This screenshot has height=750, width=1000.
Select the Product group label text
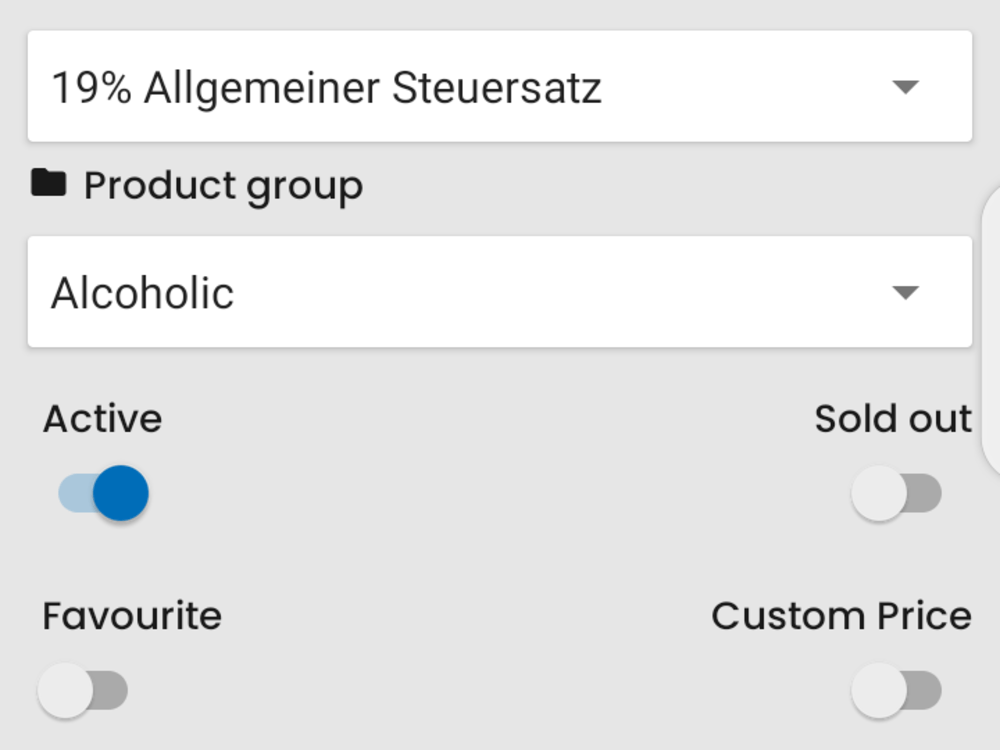coord(224,186)
